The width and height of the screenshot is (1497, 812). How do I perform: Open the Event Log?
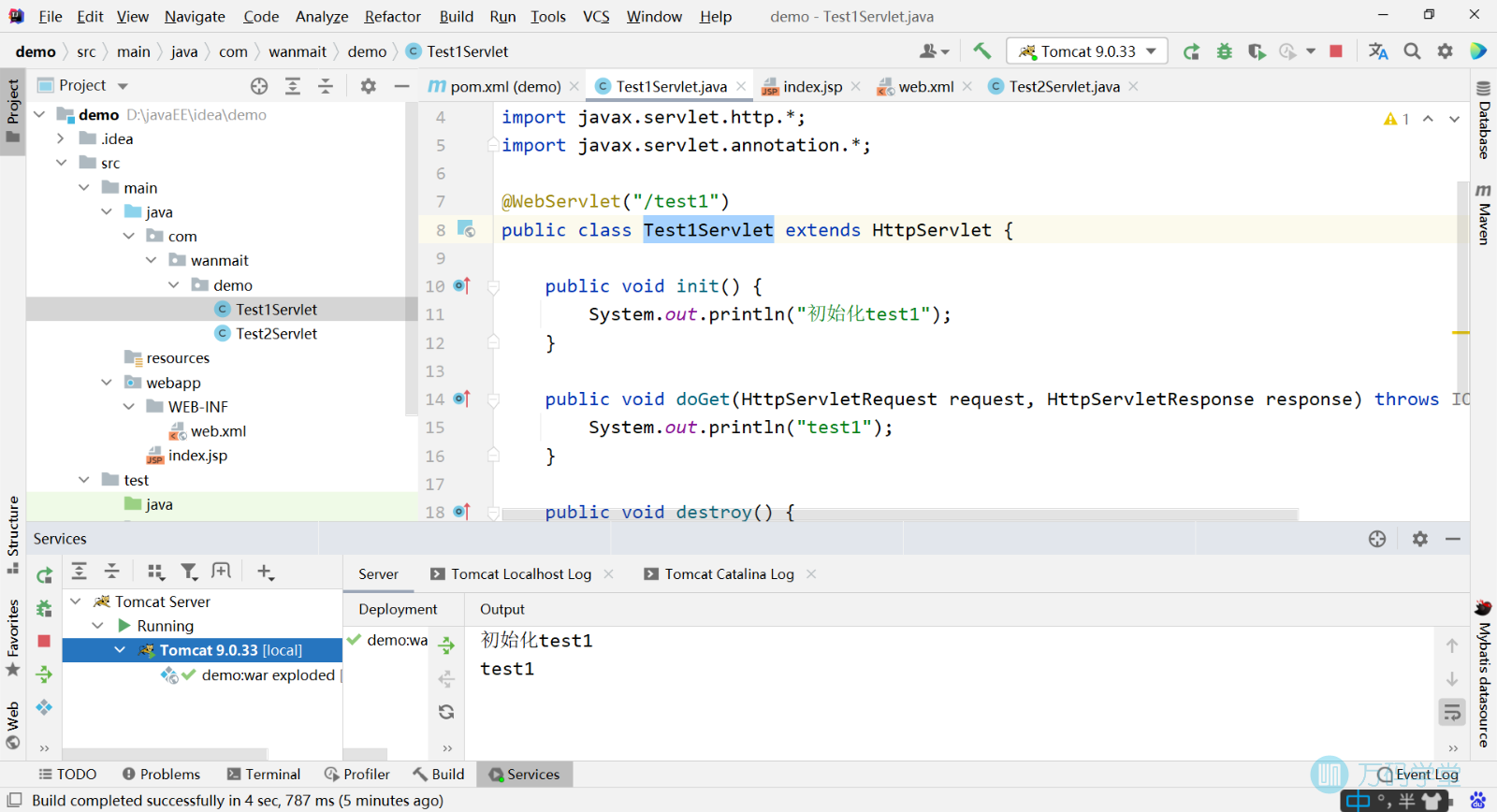coord(1418,774)
